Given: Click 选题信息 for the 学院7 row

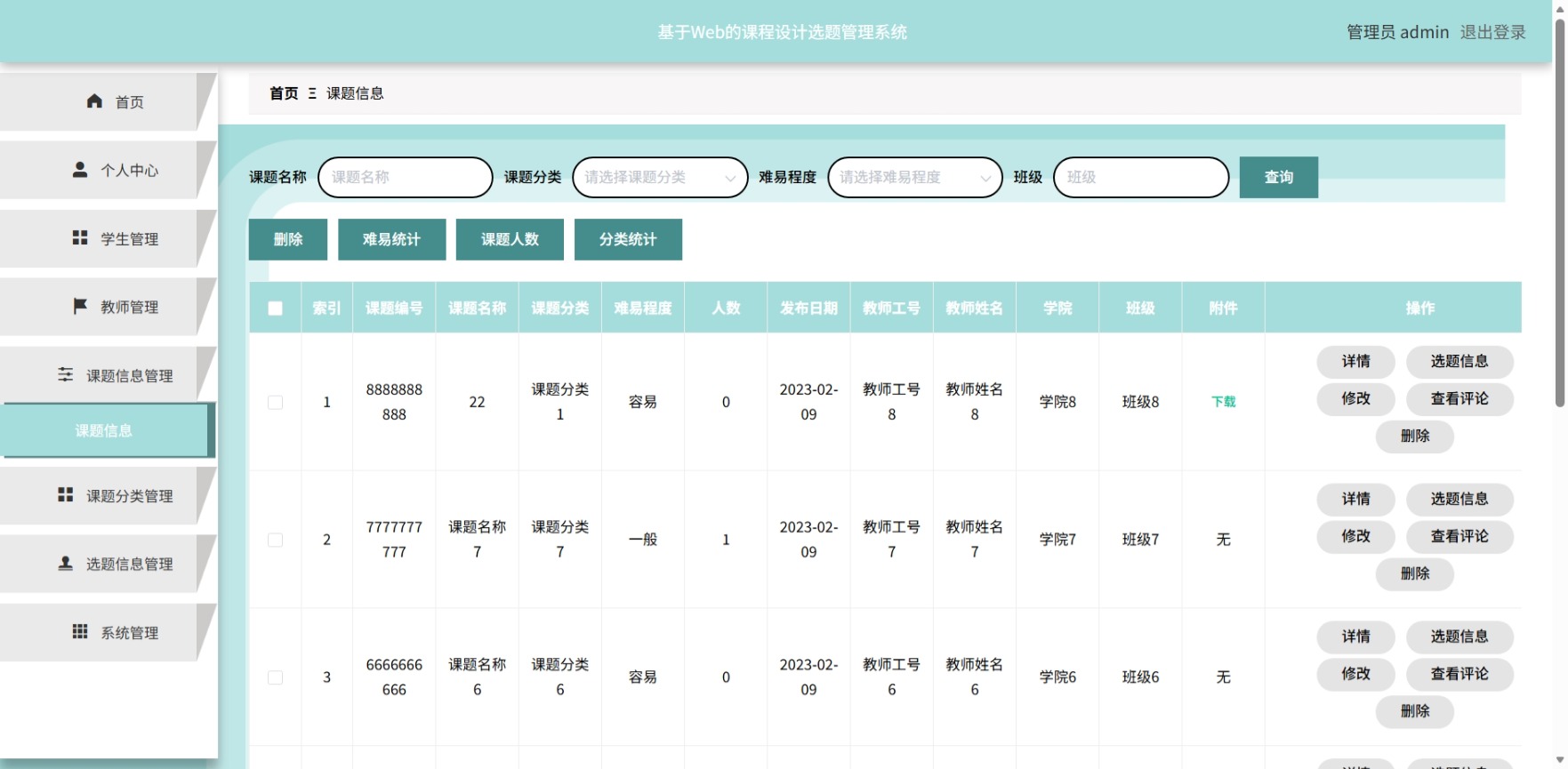Looking at the screenshot, I should coord(1459,499).
